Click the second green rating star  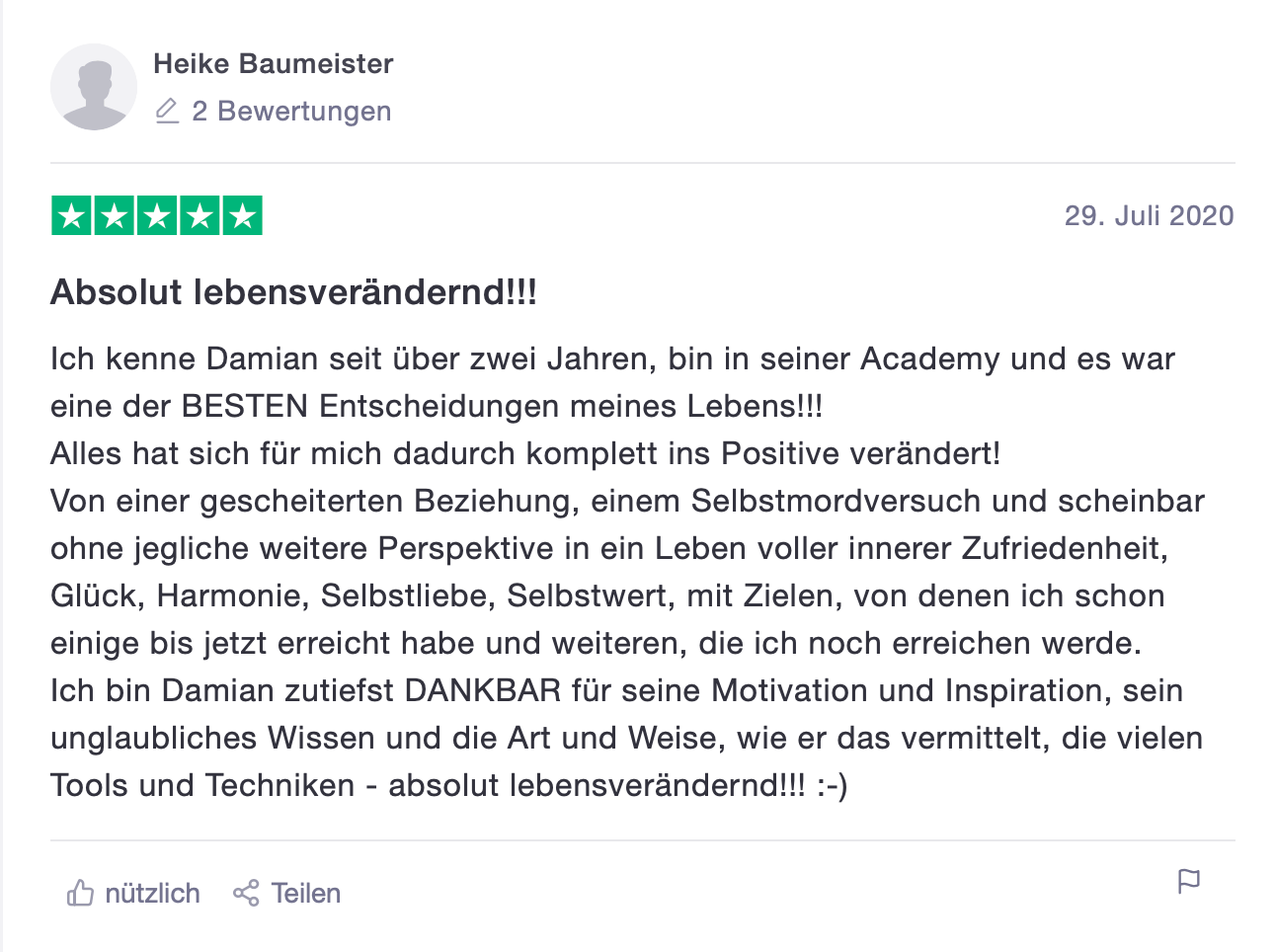pos(115,216)
